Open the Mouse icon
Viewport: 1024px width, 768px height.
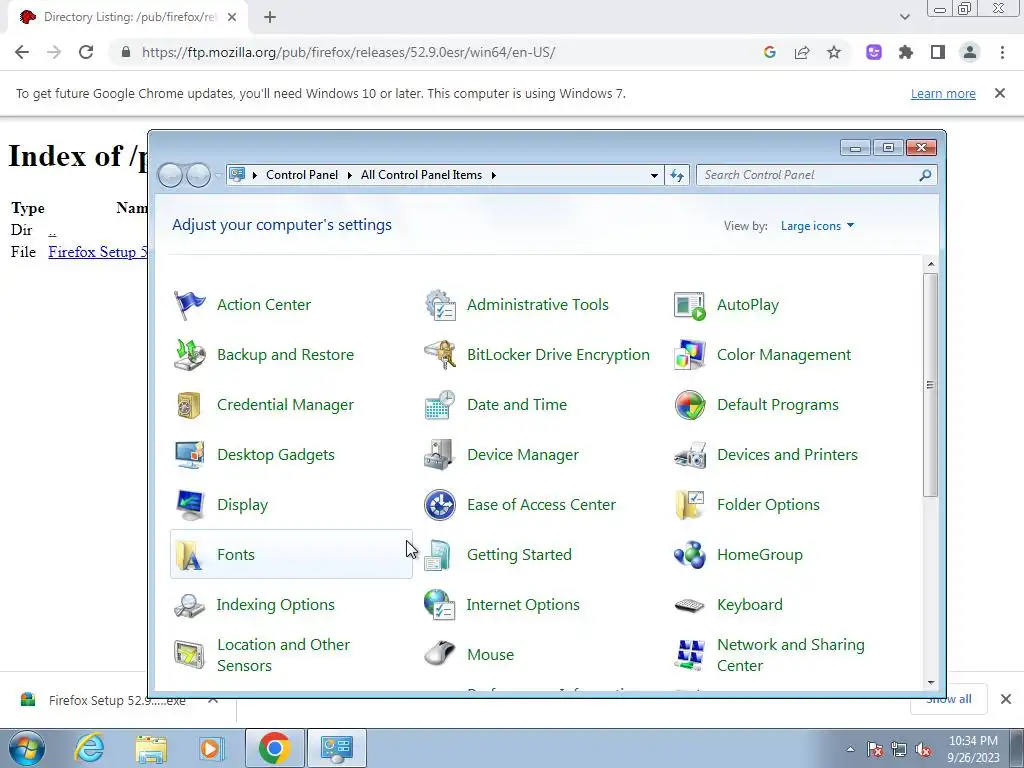pos(440,654)
